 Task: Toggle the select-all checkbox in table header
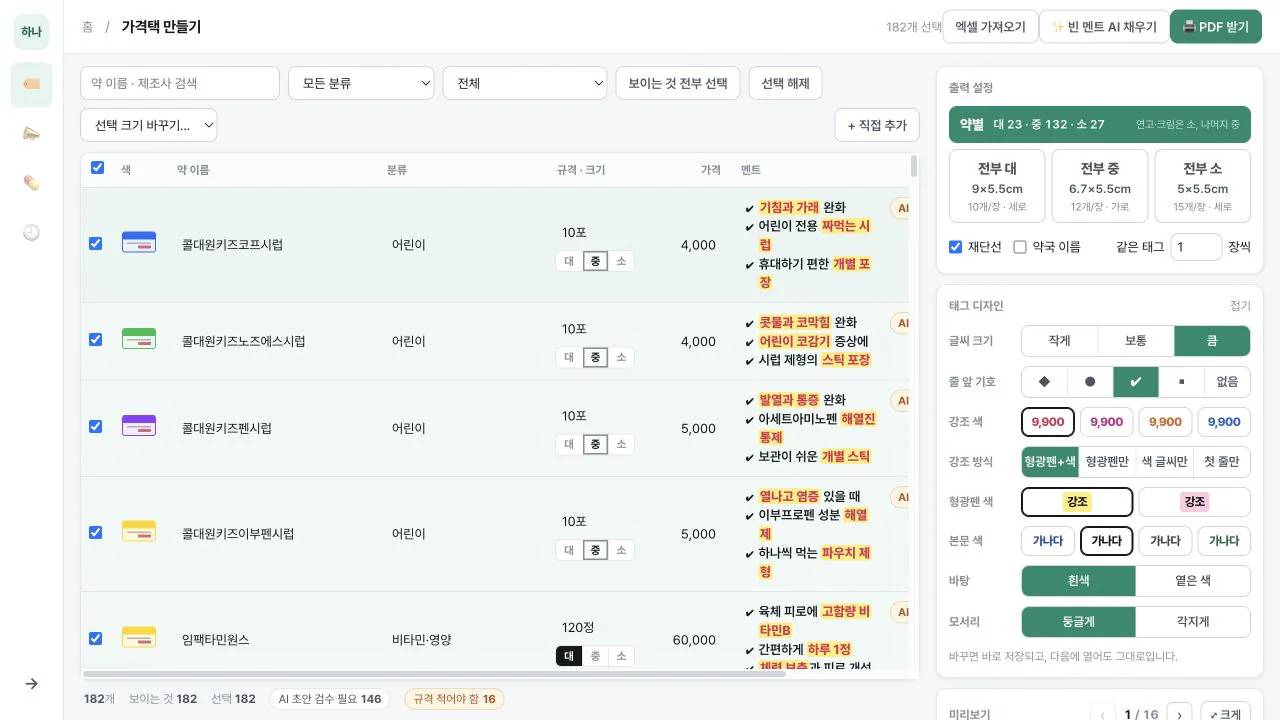coord(97,168)
